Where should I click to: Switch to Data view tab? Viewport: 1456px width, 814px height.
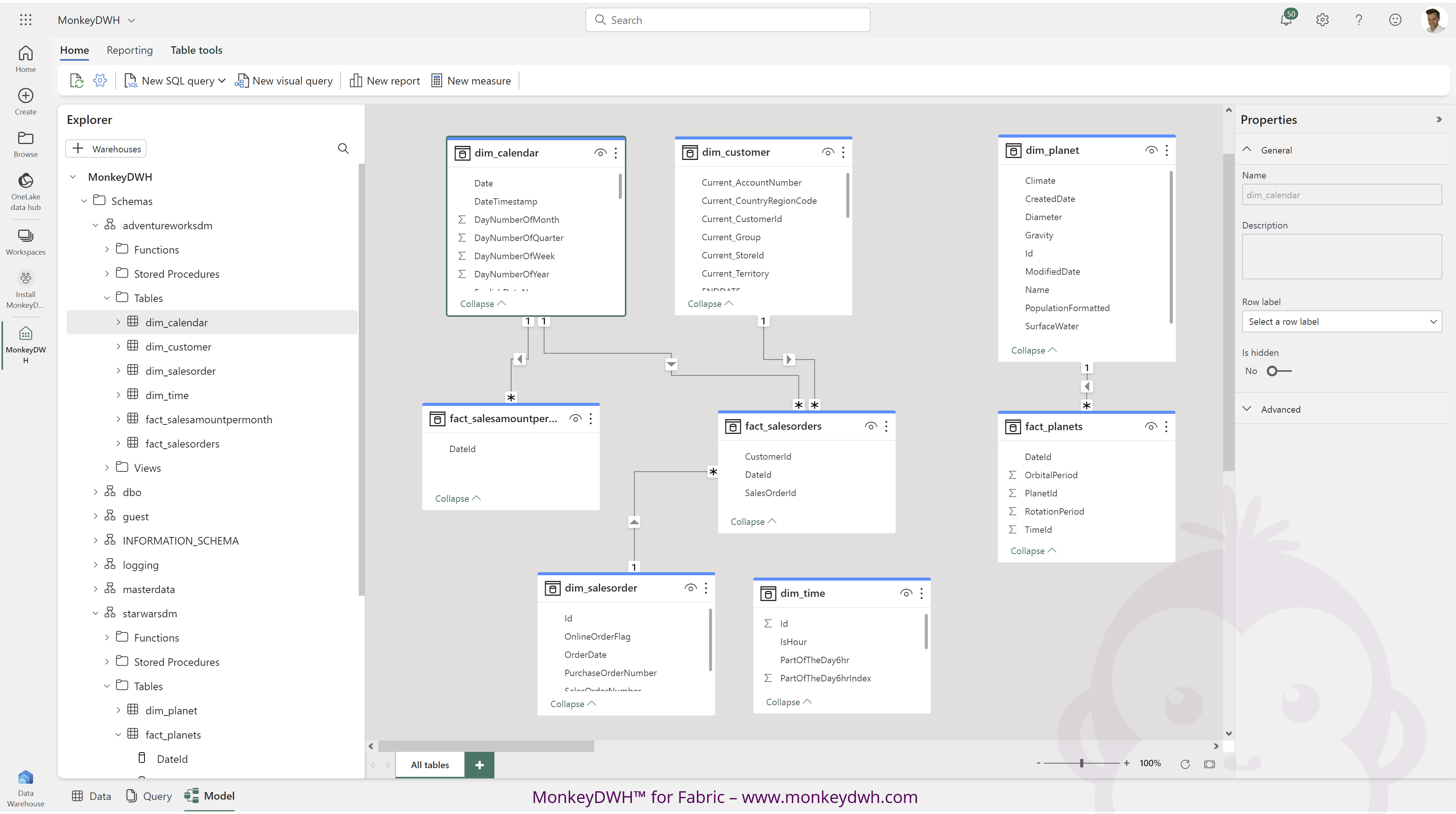(x=91, y=796)
